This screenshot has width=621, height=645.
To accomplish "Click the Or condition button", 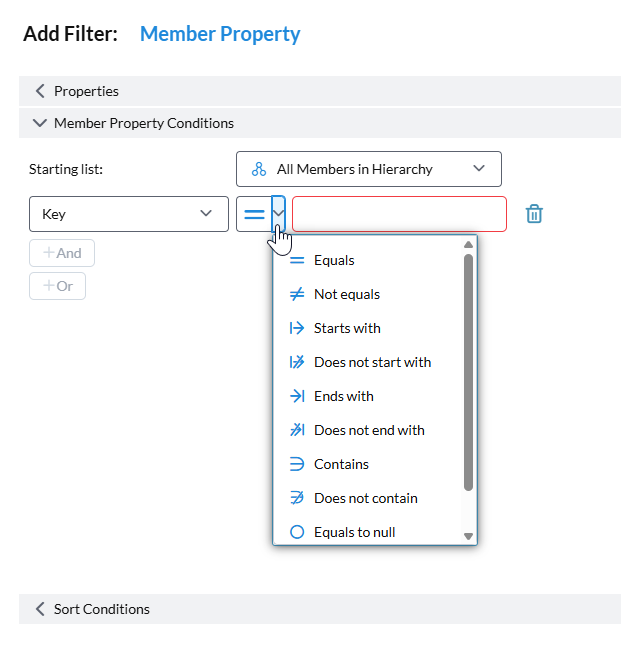I will tap(57, 286).
